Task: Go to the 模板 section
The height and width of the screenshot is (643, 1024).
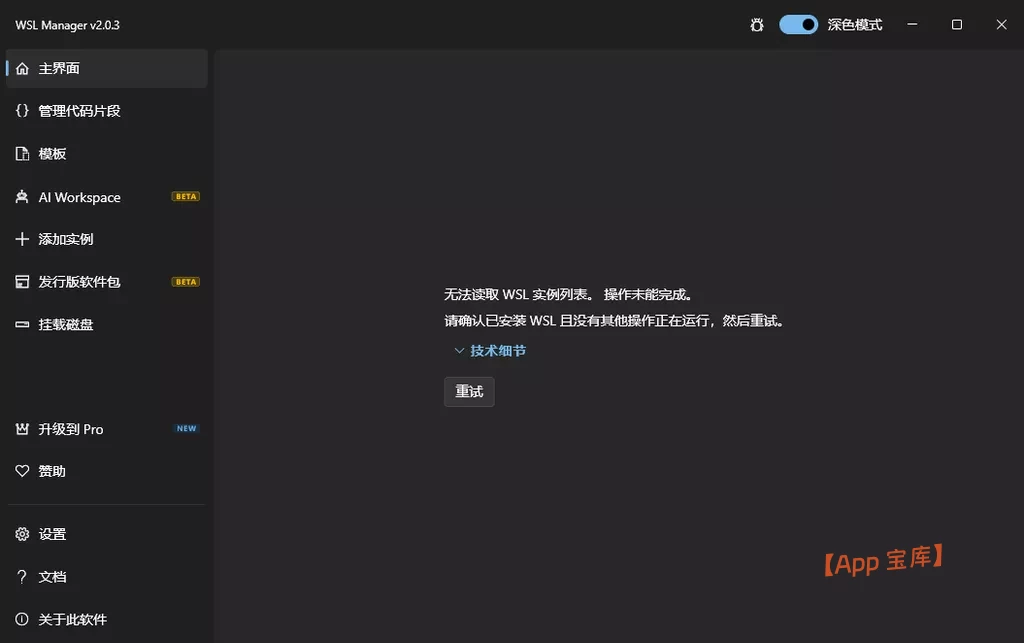Action: (x=52, y=154)
